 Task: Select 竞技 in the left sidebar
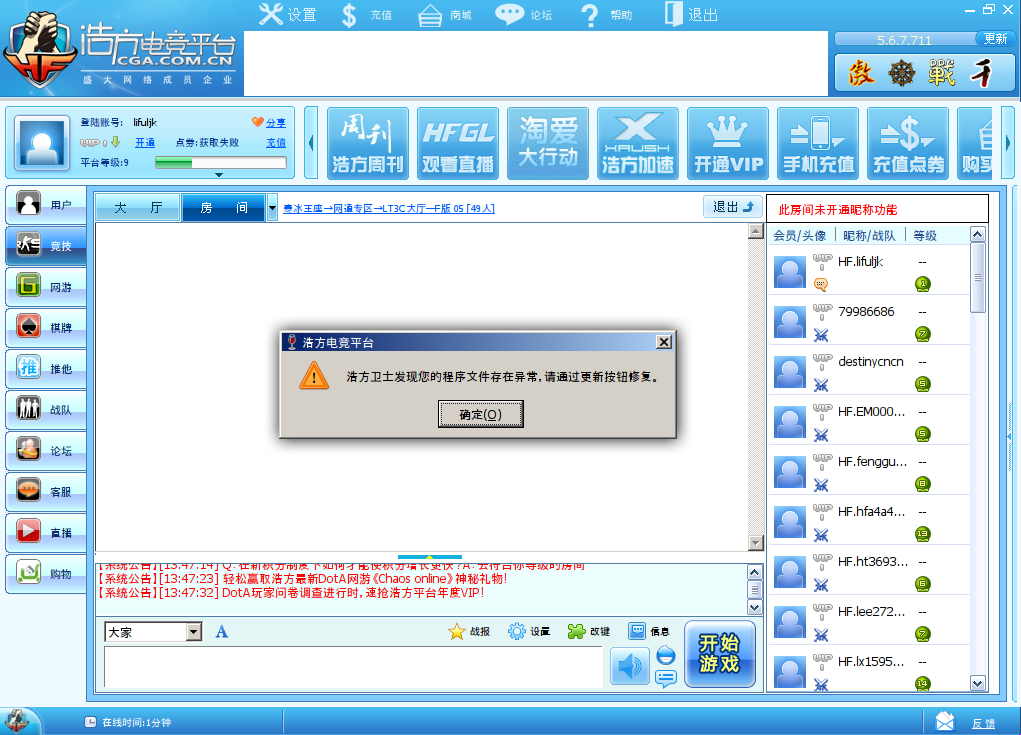(46, 245)
